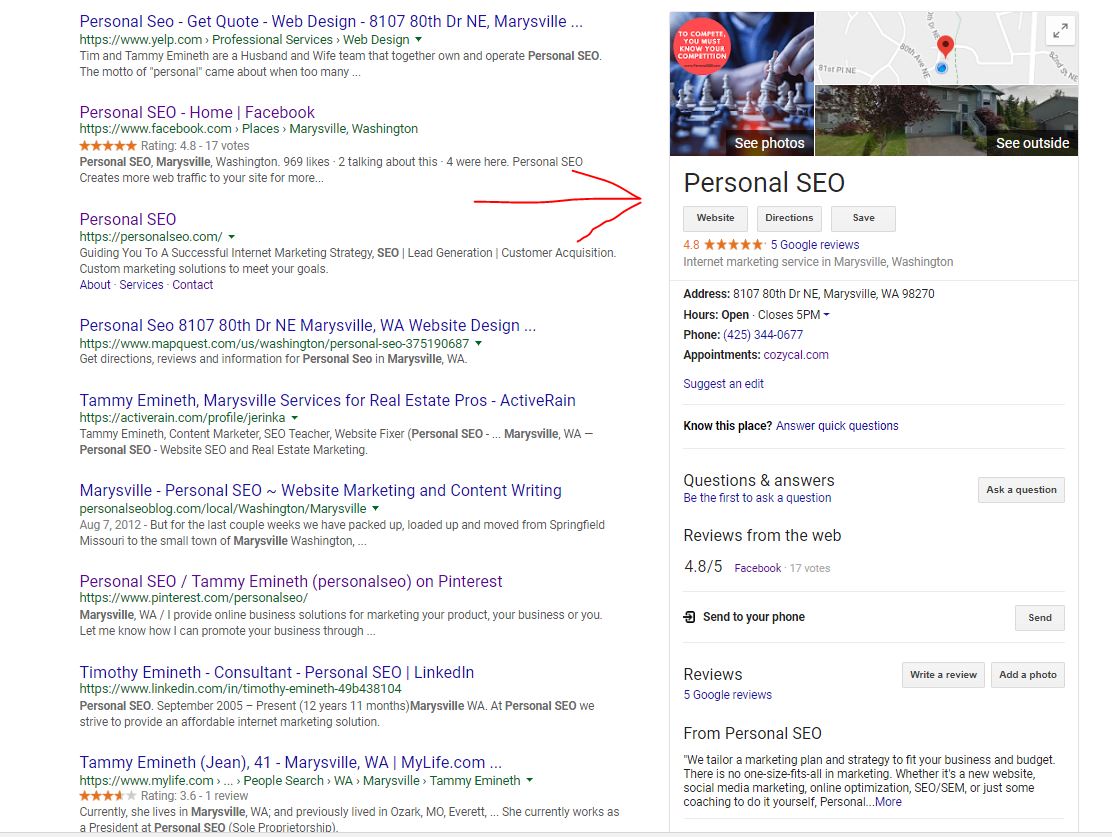Open the personalseoblog.com result dropdown arrow
Screen dimensions: 1112x837
[x=375, y=509]
